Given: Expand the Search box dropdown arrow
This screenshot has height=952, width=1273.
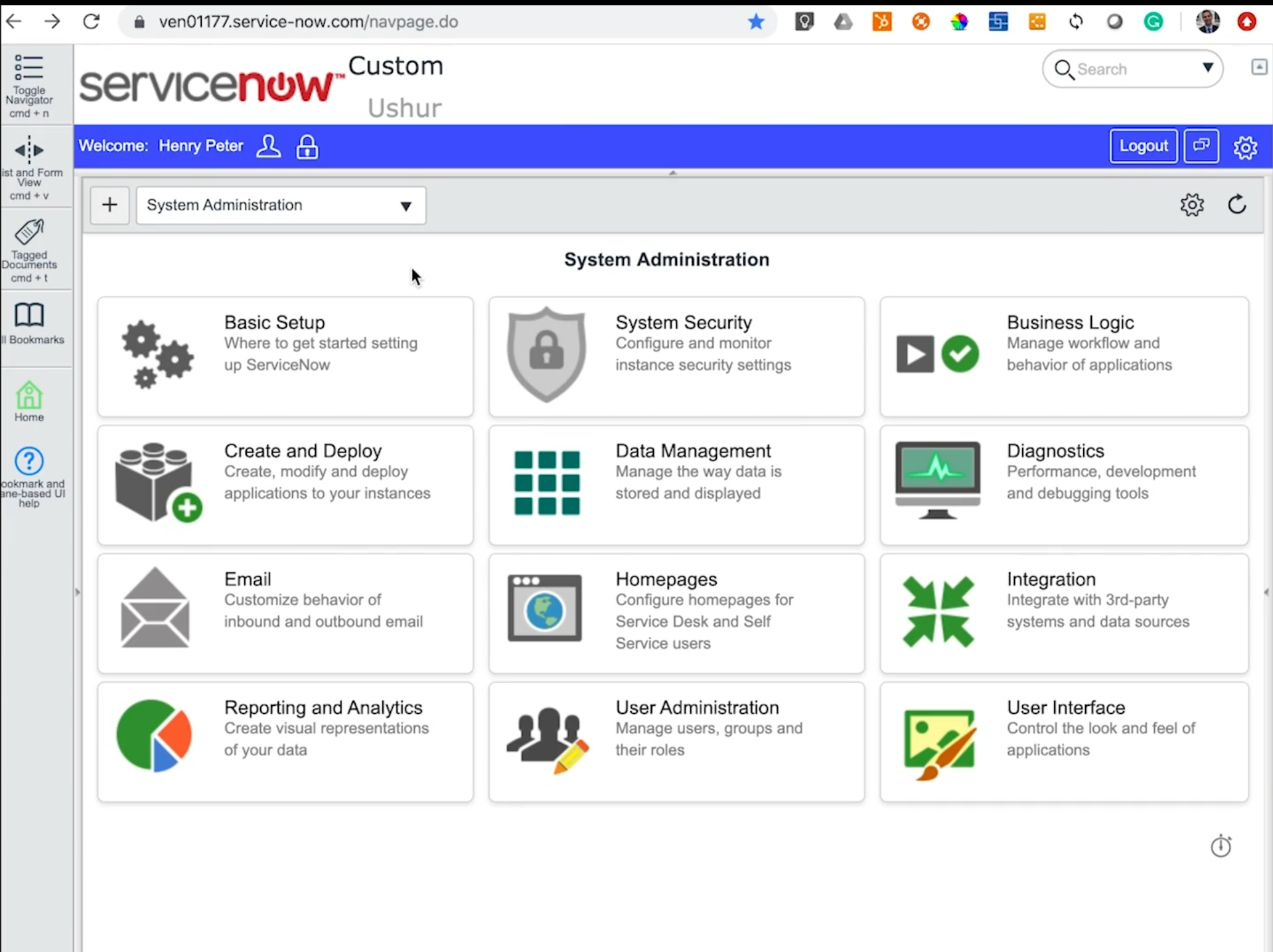Looking at the screenshot, I should [1208, 68].
